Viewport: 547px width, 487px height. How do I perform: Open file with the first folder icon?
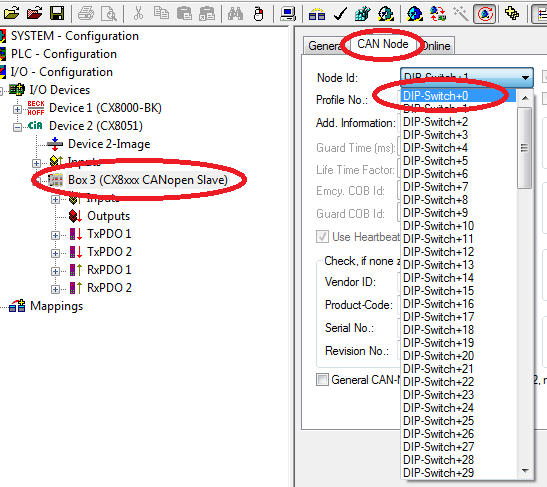(12, 14)
